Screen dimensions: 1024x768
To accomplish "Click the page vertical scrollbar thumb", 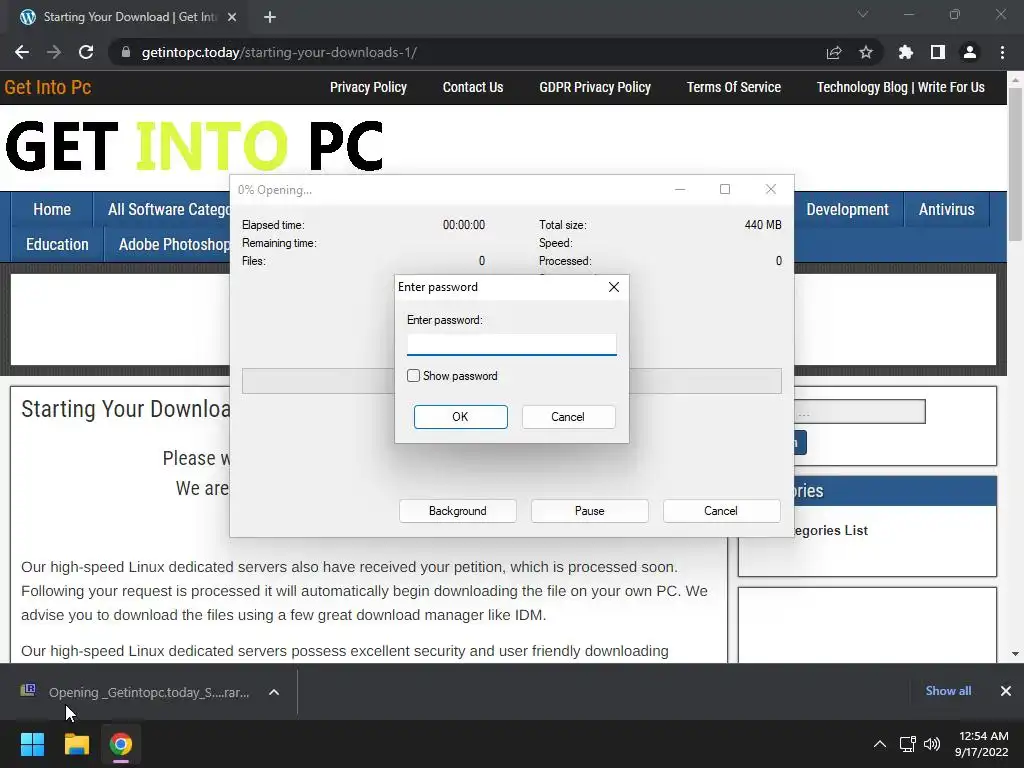I will 1015,163.
